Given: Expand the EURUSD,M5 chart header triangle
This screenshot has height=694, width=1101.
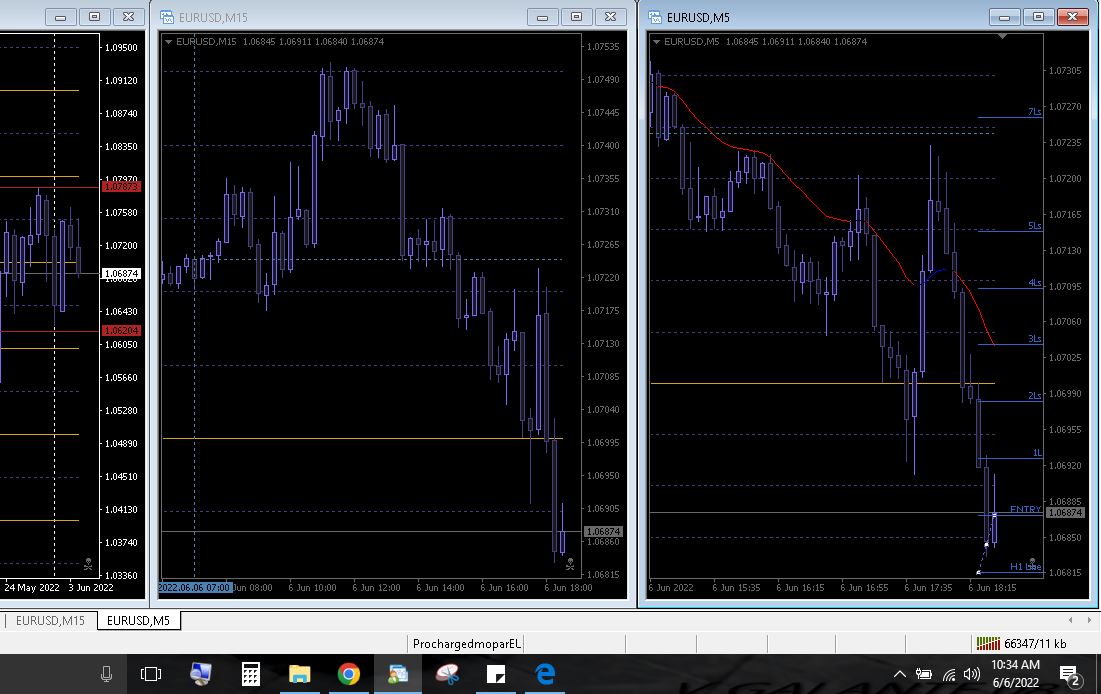Looking at the screenshot, I should click(x=657, y=42).
